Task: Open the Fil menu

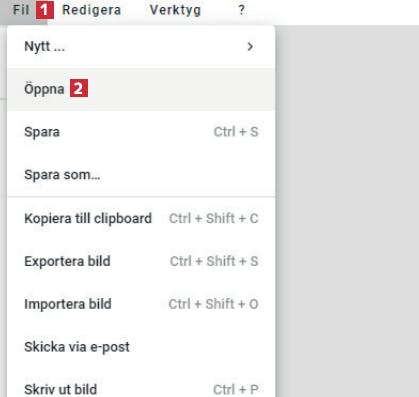Action: 21,10
